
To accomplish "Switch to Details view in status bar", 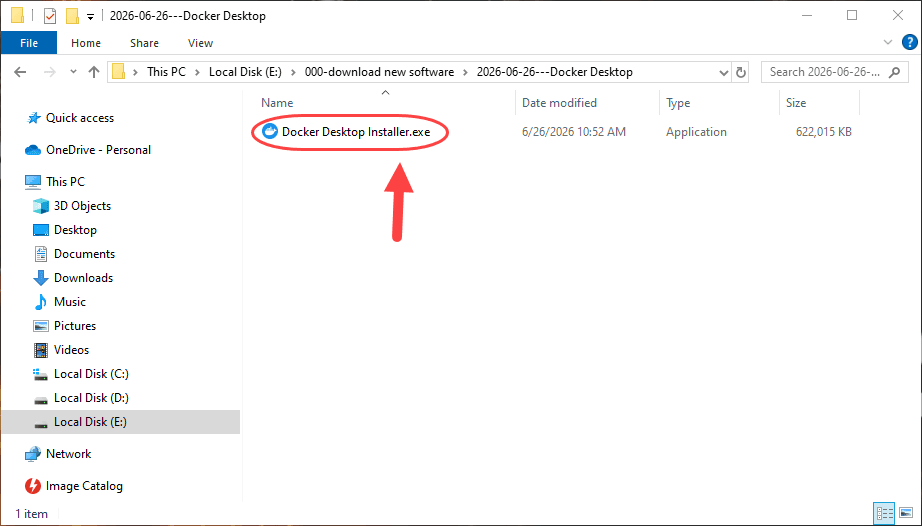I will (884, 513).
